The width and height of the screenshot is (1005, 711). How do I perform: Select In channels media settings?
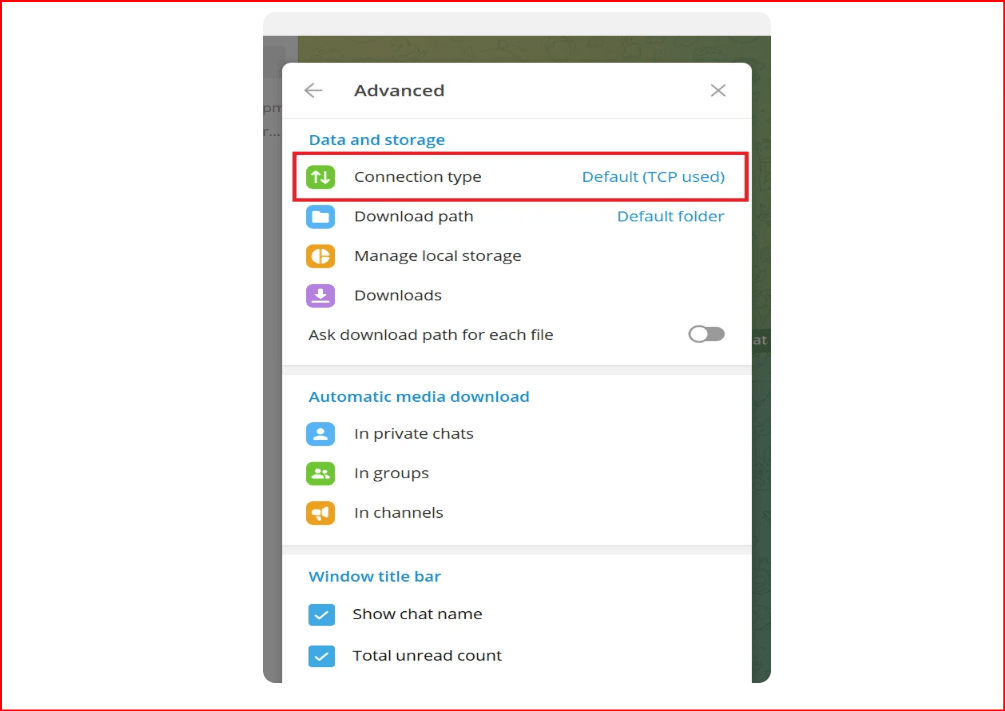[398, 513]
